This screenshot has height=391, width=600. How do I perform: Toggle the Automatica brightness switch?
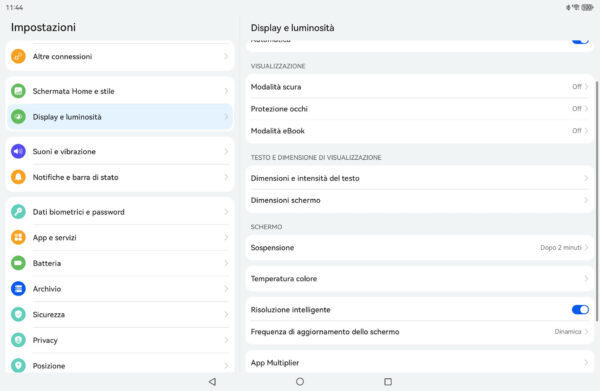[x=580, y=41]
